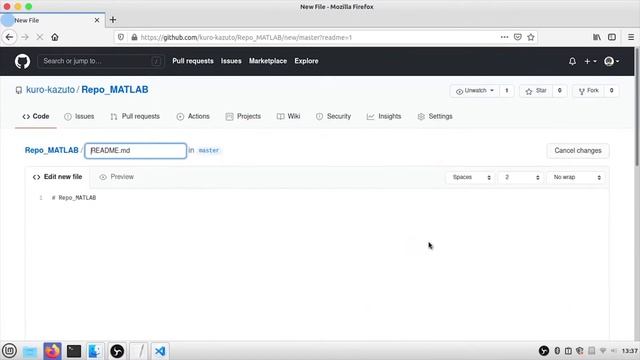Viewport: 640px width, 360px height.
Task: Open the system menu launcher in taskbar
Action: click(9, 351)
